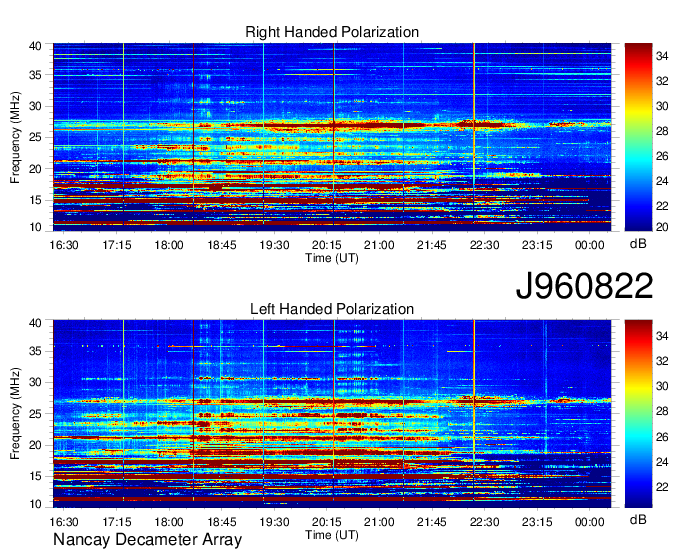
Task: Click inside the Left Handed Polarization spectrogram
Action: tap(332, 413)
